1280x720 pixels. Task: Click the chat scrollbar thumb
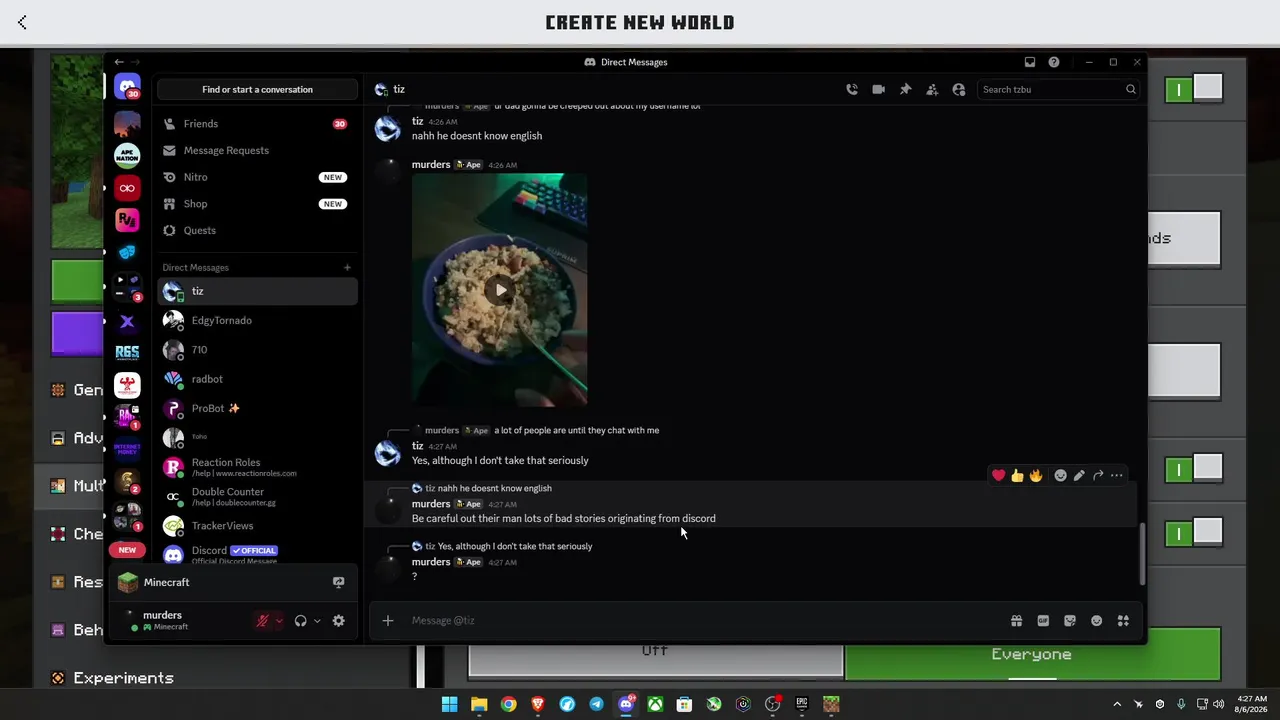pos(1141,553)
